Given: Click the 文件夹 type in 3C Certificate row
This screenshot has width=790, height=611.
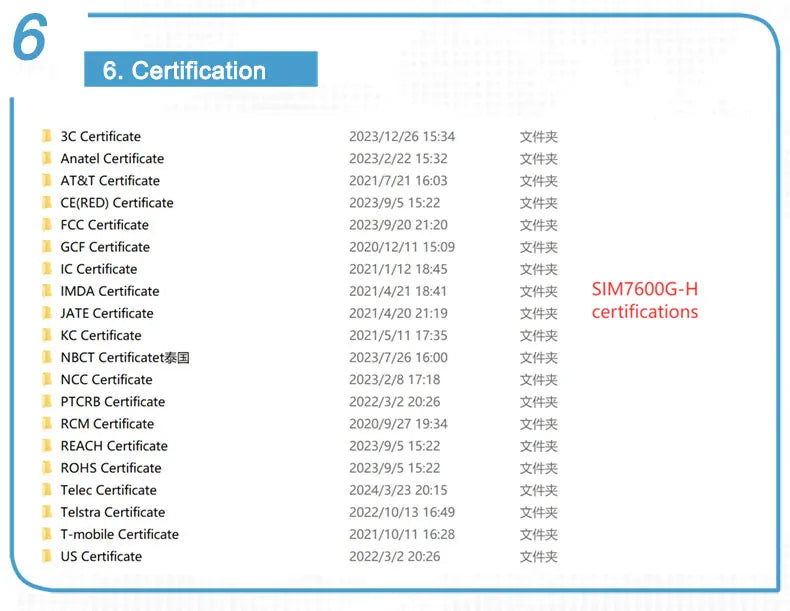Looking at the screenshot, I should pos(539,137).
